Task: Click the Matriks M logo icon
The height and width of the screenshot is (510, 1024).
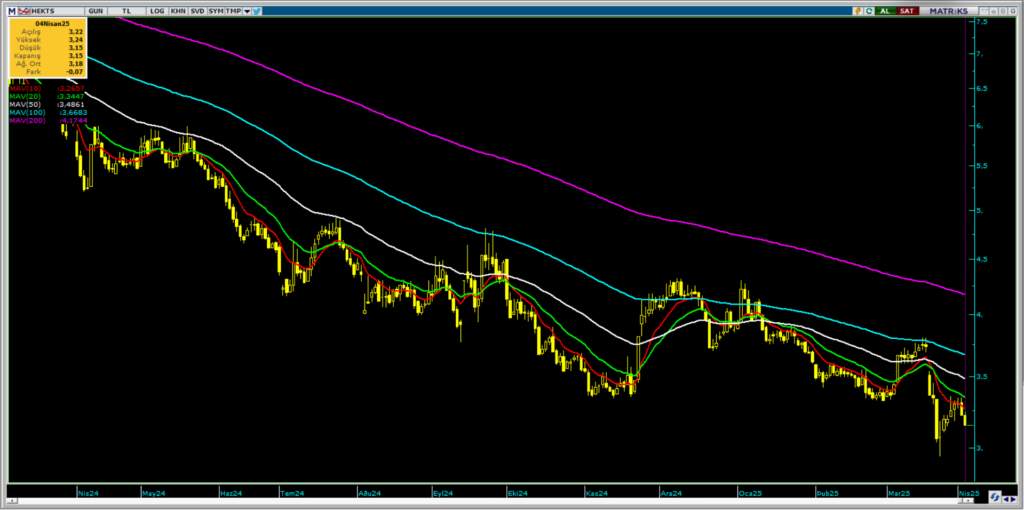Action: [x=12, y=11]
